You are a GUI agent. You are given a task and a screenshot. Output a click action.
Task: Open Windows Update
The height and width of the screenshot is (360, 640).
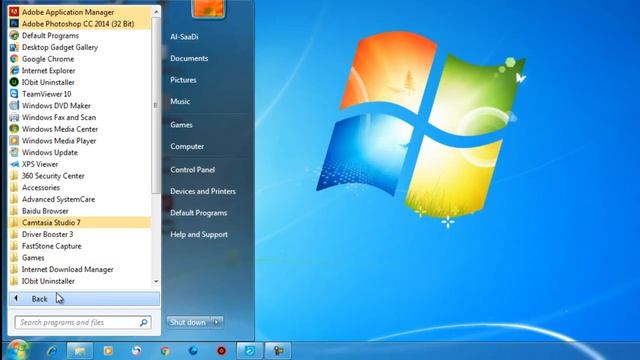[80, 152]
